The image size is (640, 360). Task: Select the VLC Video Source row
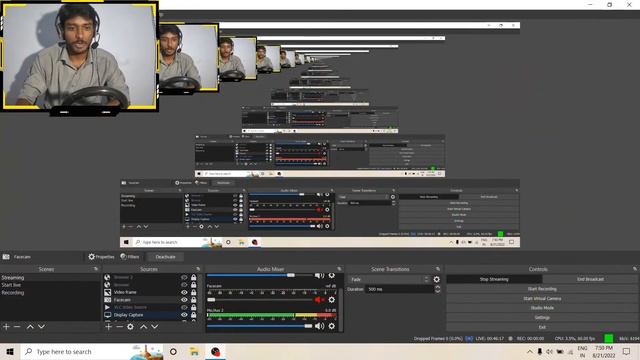coord(151,307)
